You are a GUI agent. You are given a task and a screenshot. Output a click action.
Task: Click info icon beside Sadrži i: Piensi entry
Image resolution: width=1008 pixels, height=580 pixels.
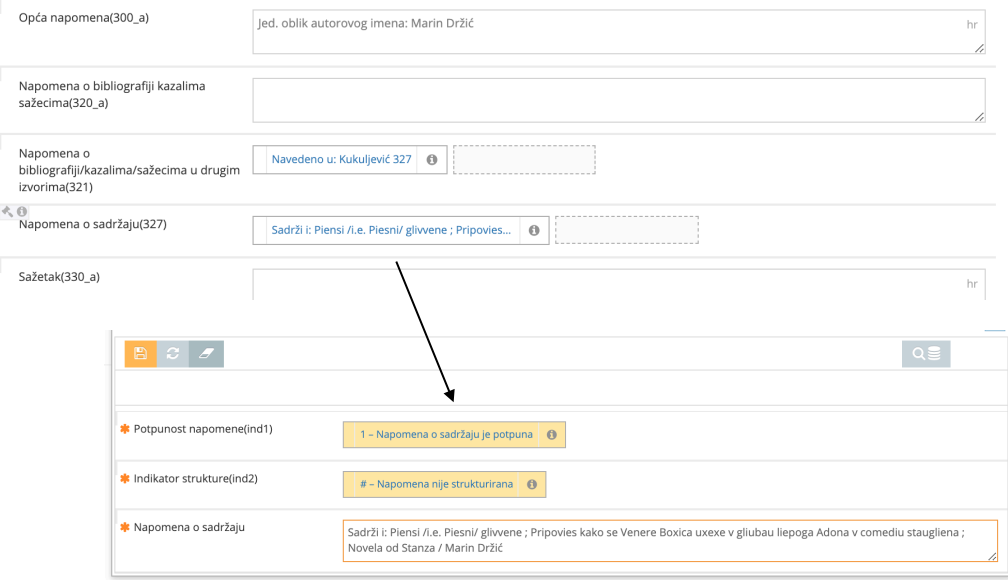click(534, 231)
